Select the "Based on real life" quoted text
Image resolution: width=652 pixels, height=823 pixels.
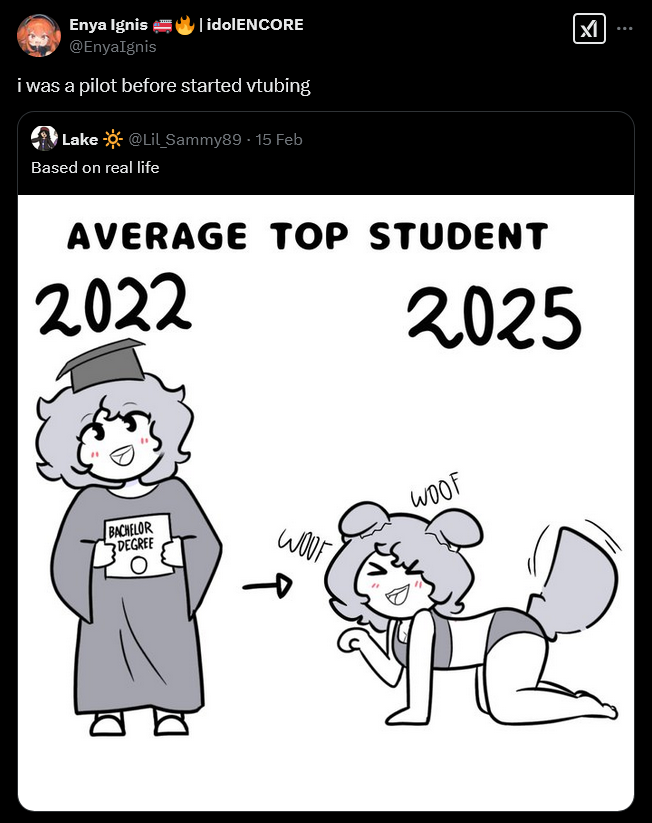point(95,167)
